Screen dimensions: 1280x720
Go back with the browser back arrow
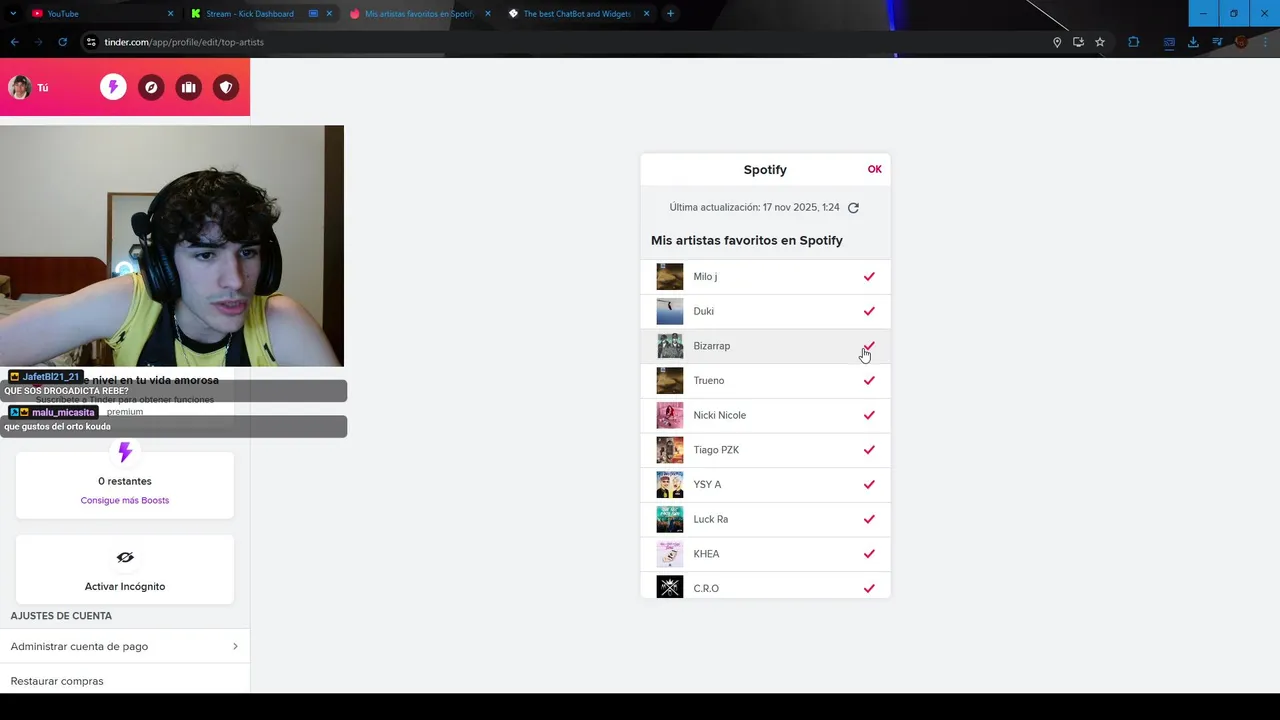tap(14, 42)
